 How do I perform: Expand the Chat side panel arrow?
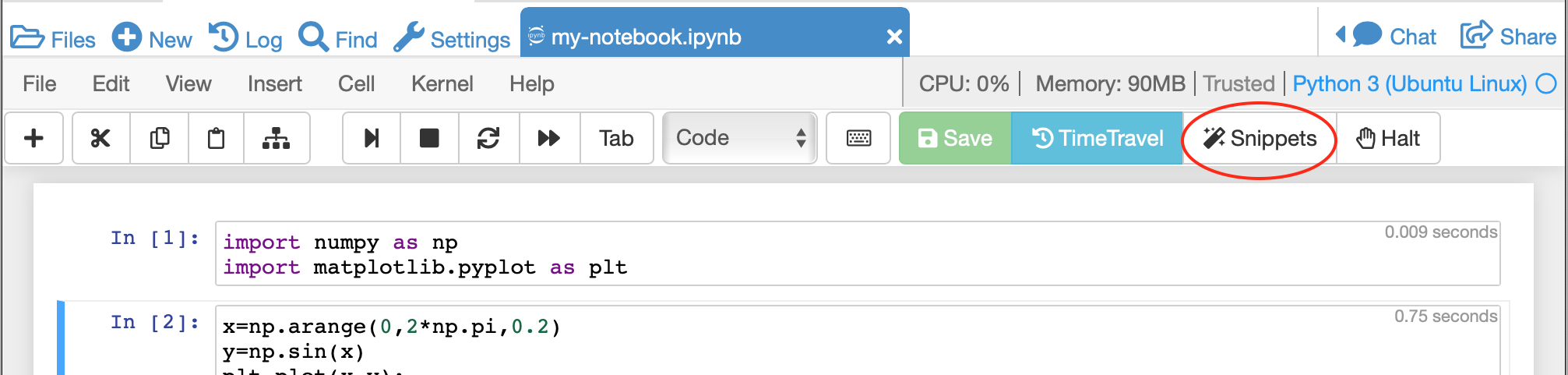point(1341,35)
